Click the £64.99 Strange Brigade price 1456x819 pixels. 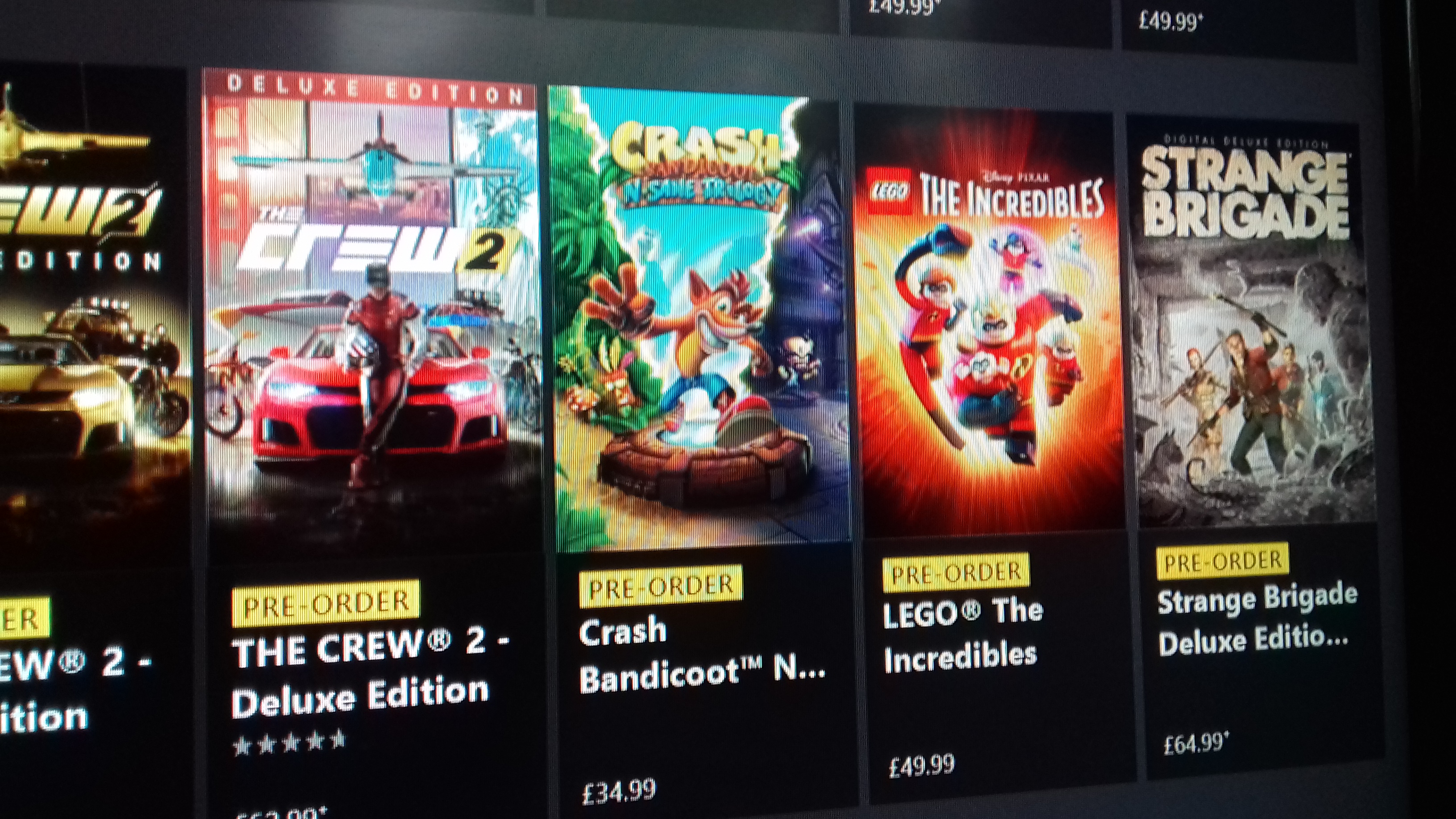click(1196, 742)
